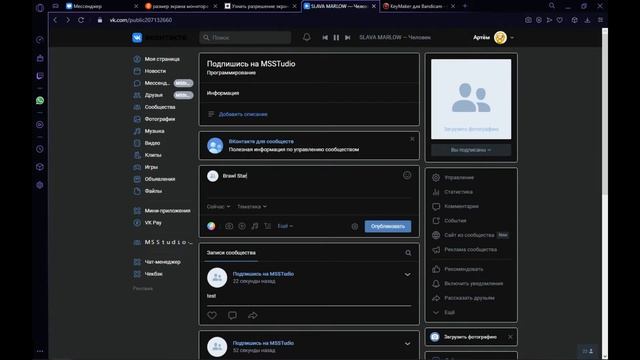This screenshot has height=360, width=640.
Task: Share the test post
Action: [253, 316]
